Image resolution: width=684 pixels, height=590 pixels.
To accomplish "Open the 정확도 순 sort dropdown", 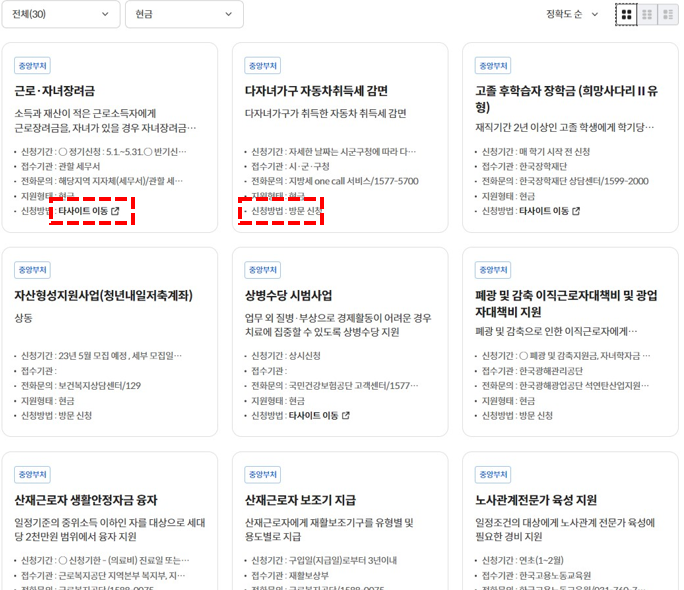I will click(x=572, y=14).
